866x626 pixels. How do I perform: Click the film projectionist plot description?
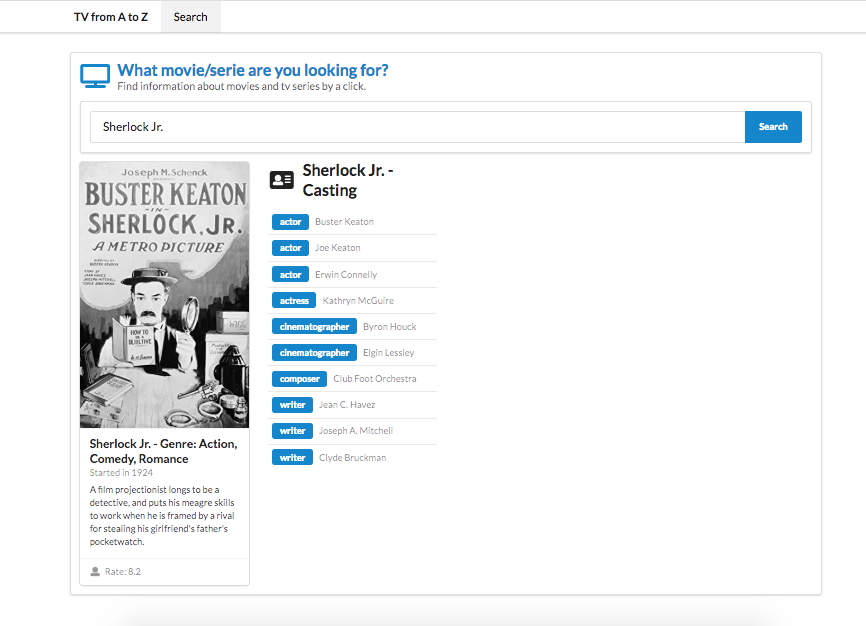point(162,515)
